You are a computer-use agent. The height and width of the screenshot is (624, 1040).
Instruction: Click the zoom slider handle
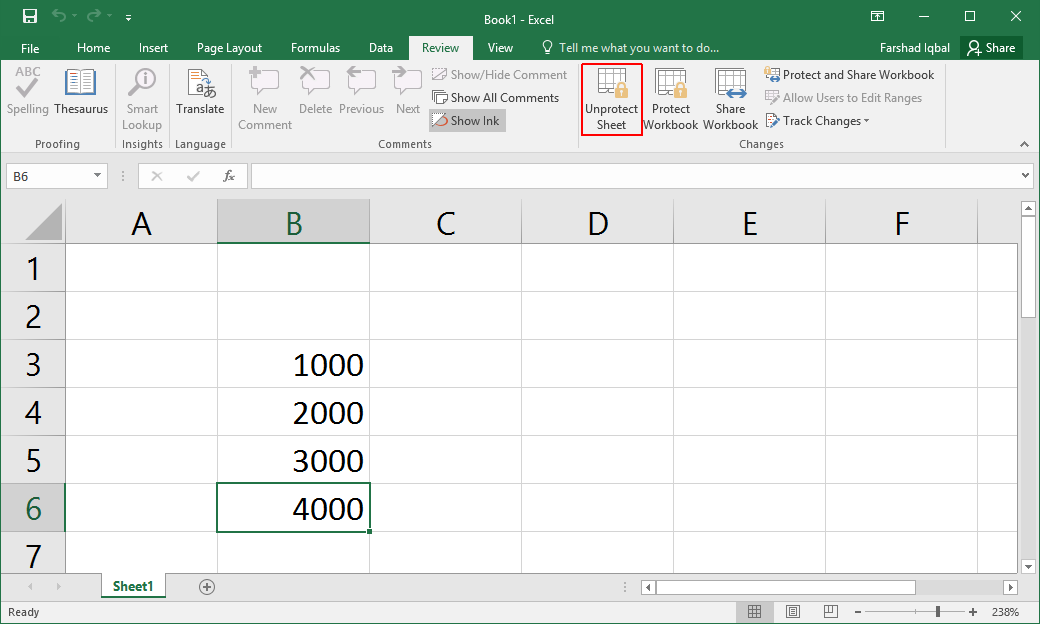(937, 612)
